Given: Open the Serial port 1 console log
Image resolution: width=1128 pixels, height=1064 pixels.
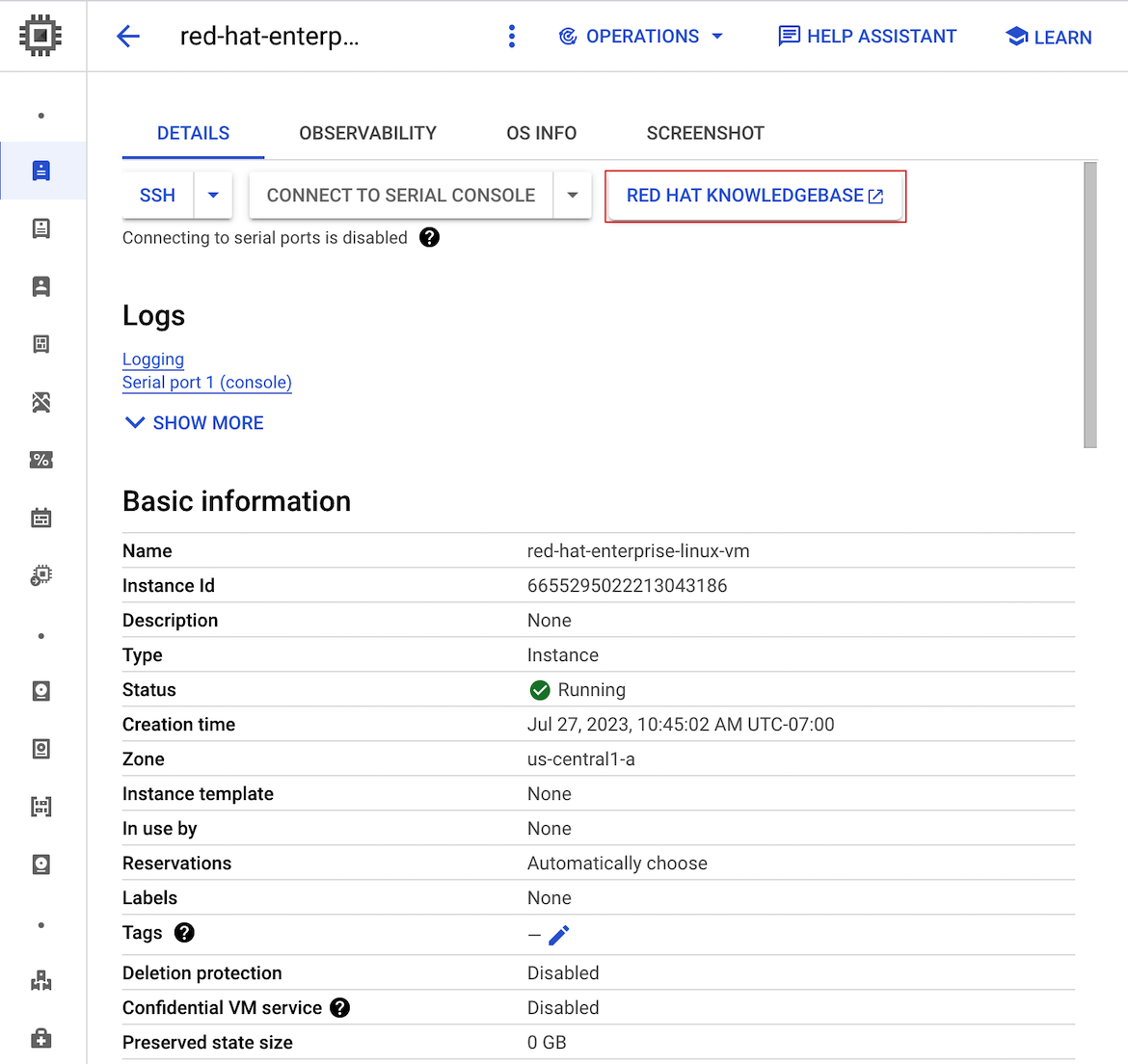Looking at the screenshot, I should click(x=206, y=383).
